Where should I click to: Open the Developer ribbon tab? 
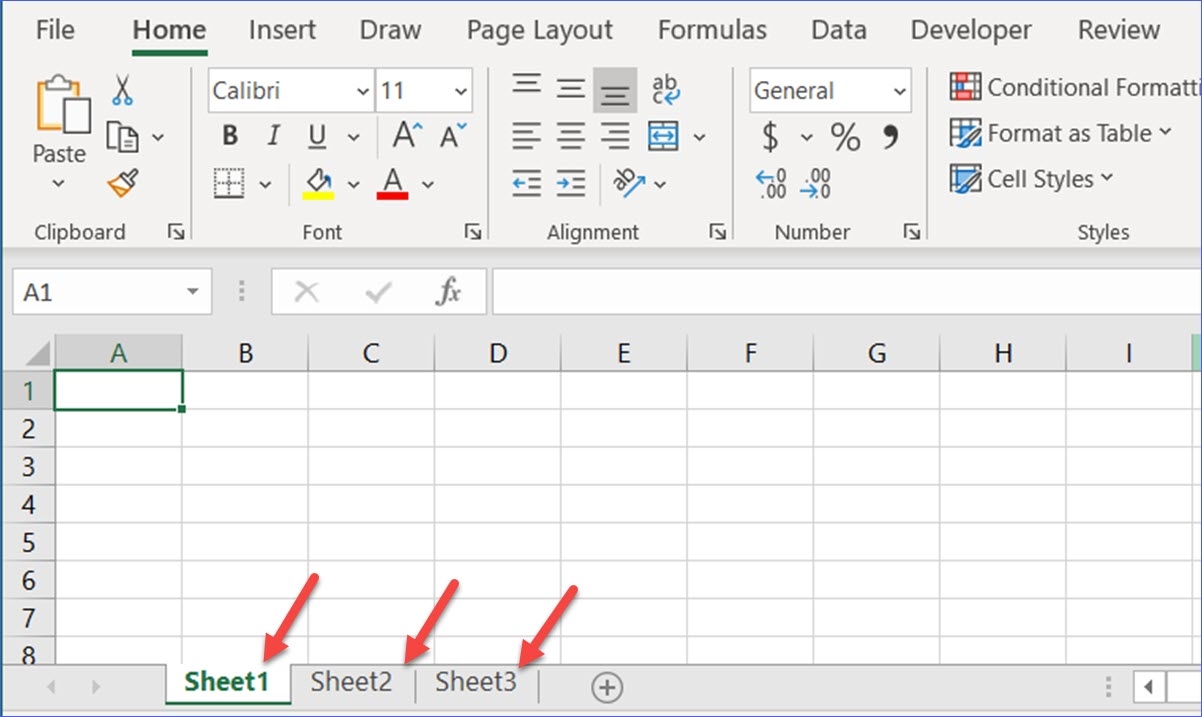[x=969, y=30]
